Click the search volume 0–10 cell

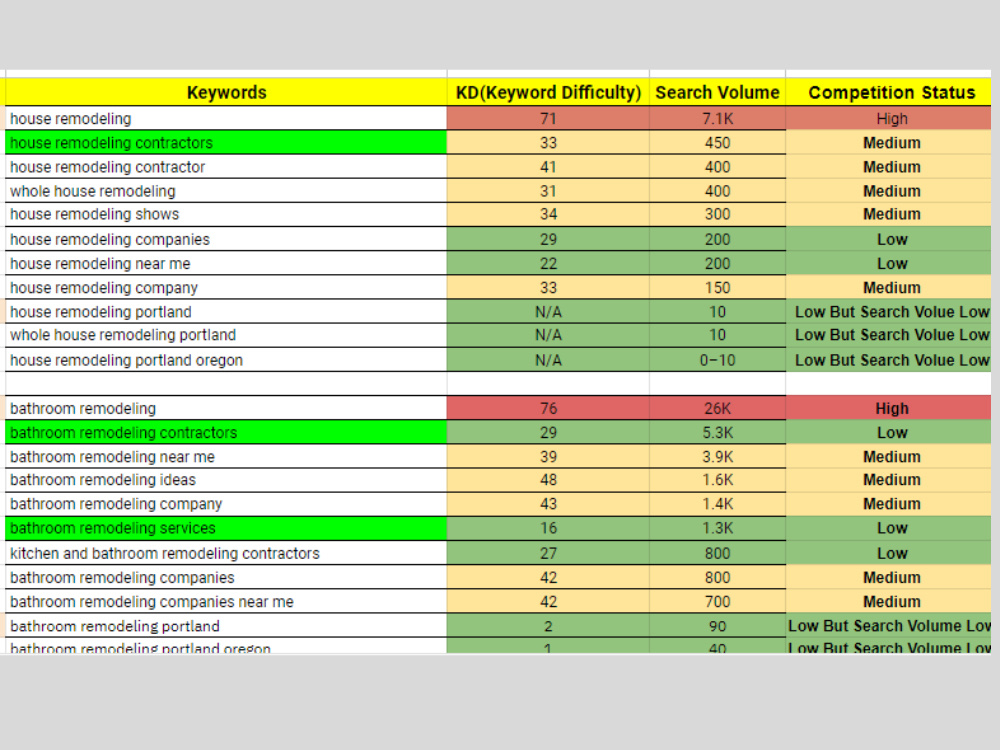click(x=717, y=360)
